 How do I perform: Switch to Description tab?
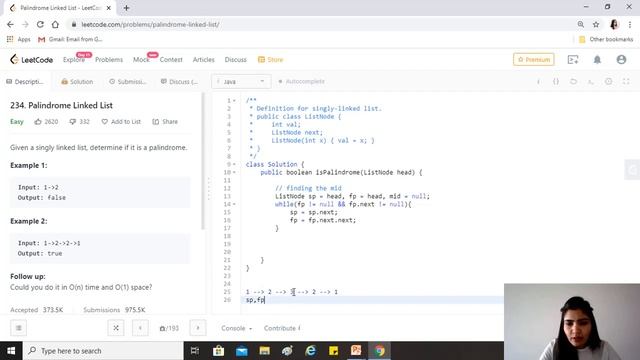tap(24, 82)
